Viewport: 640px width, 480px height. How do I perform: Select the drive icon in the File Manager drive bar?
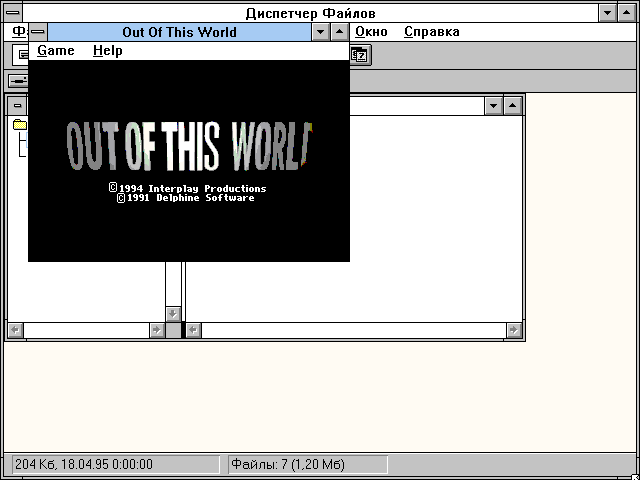coord(18,81)
